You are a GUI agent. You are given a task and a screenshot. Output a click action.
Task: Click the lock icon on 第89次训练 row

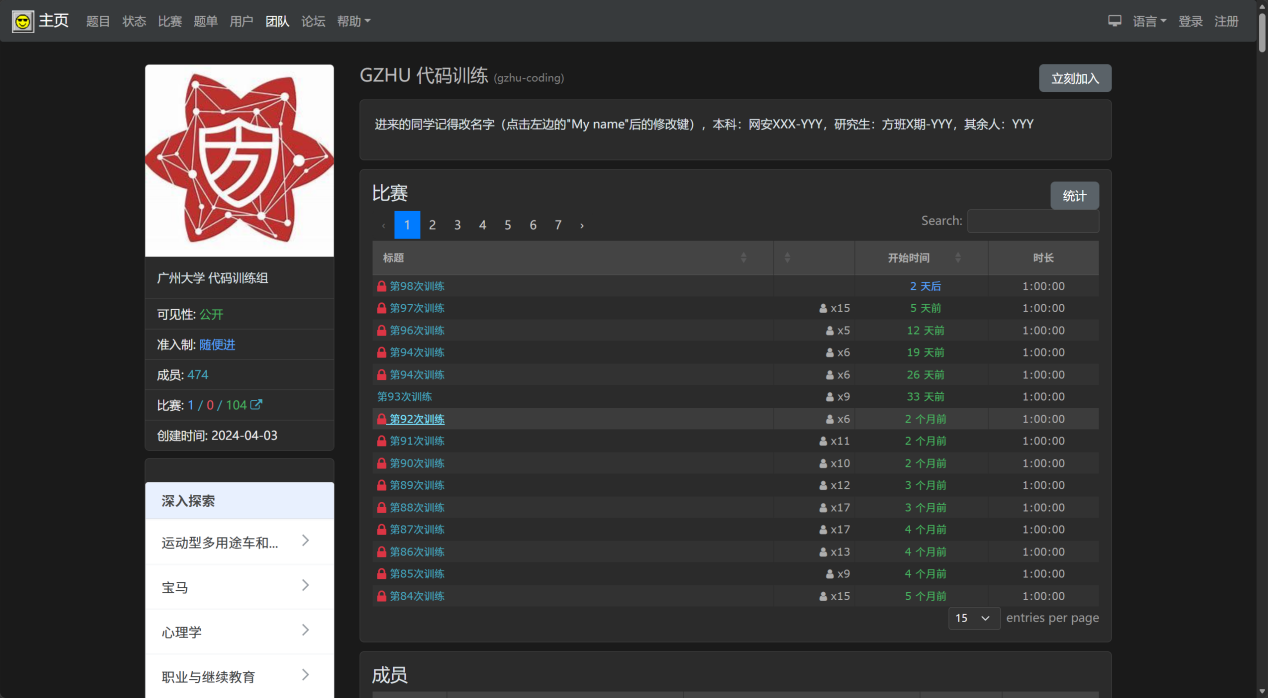(381, 485)
